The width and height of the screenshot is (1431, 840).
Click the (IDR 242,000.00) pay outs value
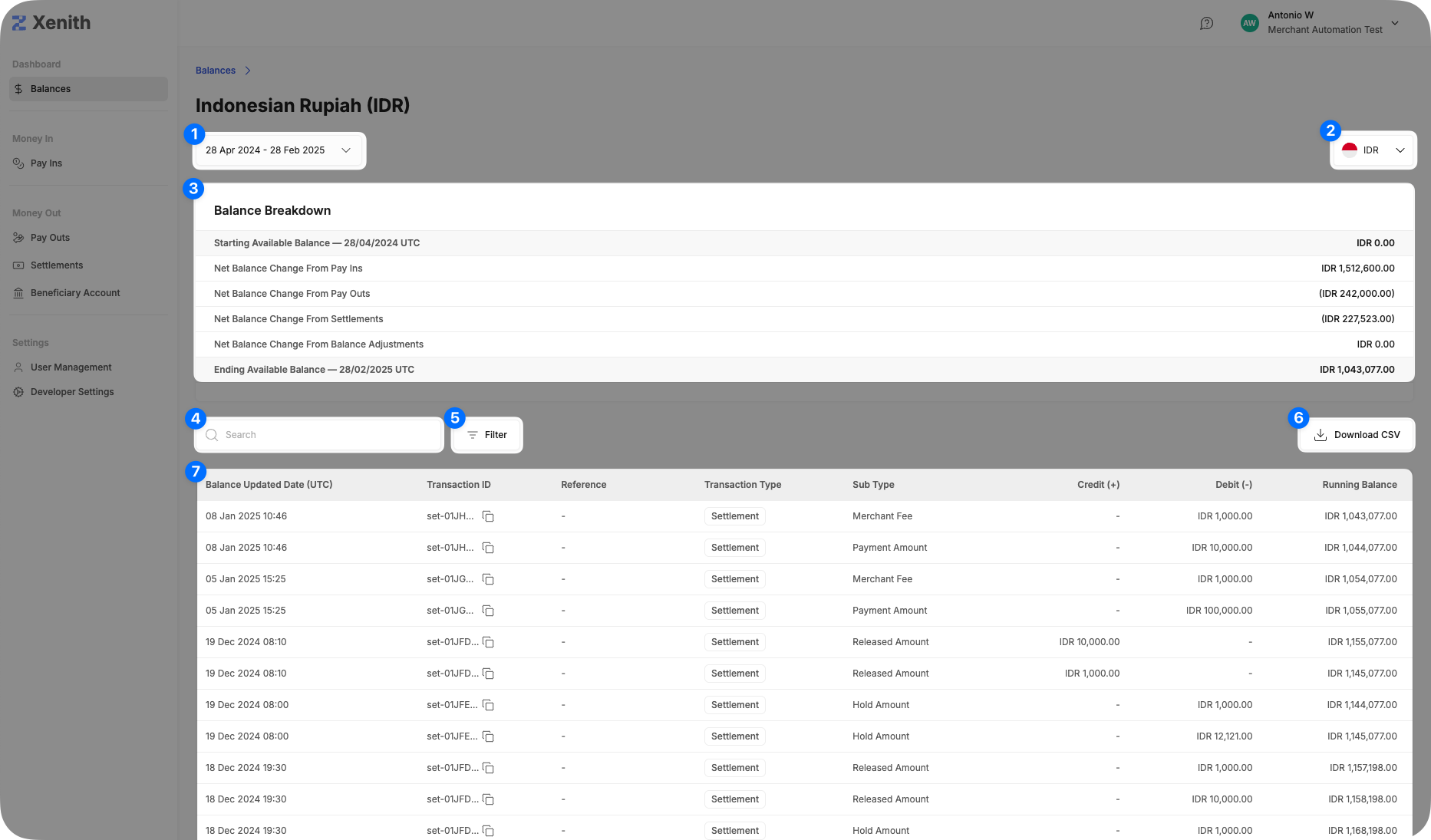(x=1357, y=294)
